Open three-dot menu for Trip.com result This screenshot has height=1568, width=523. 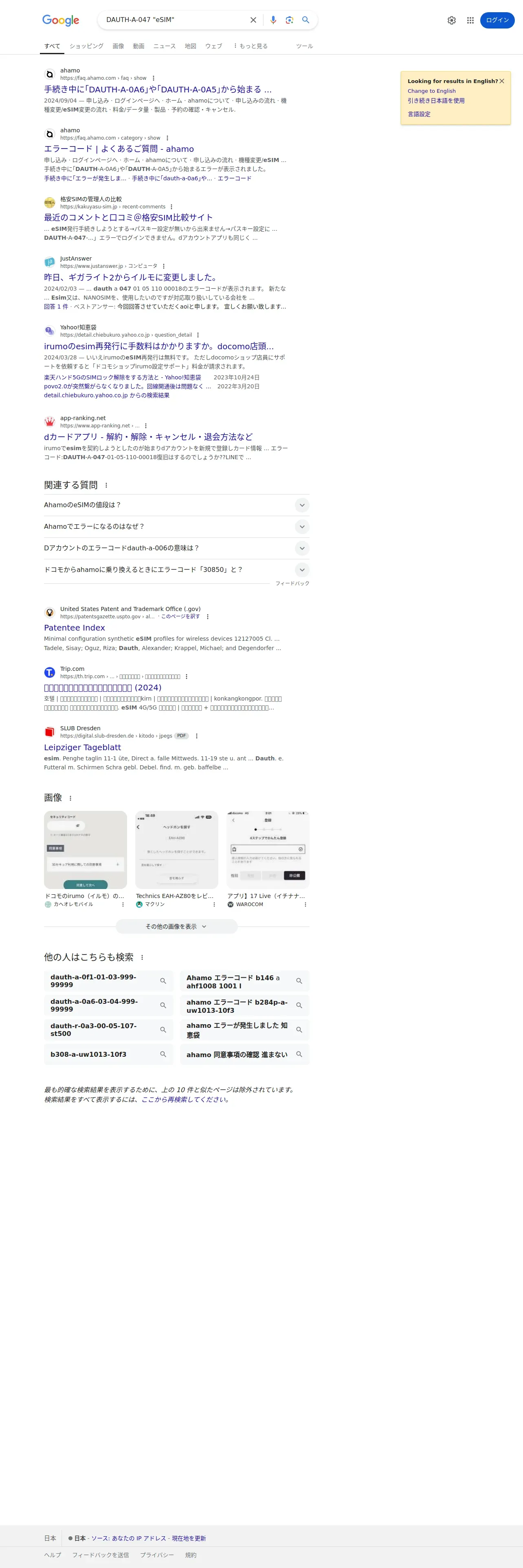tap(186, 676)
